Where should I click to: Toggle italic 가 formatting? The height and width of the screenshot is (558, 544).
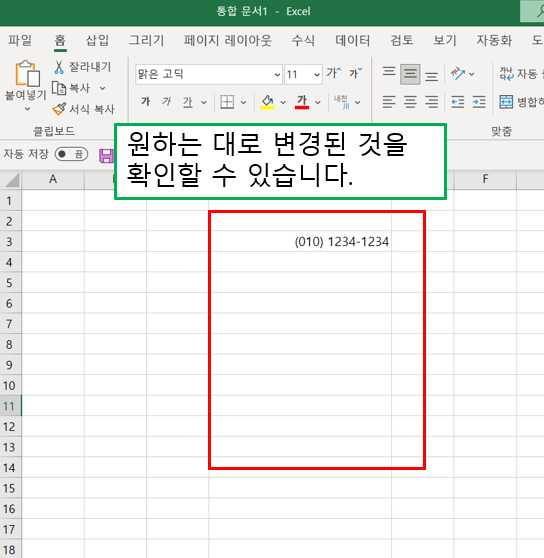(x=166, y=102)
